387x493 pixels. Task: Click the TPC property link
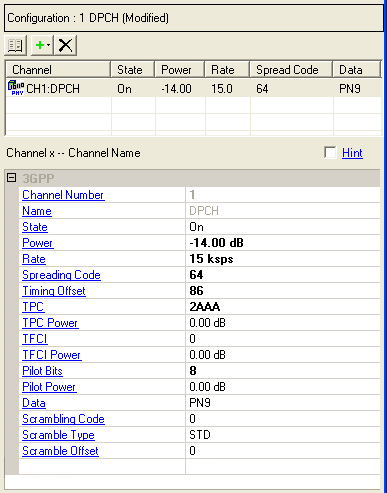33,307
